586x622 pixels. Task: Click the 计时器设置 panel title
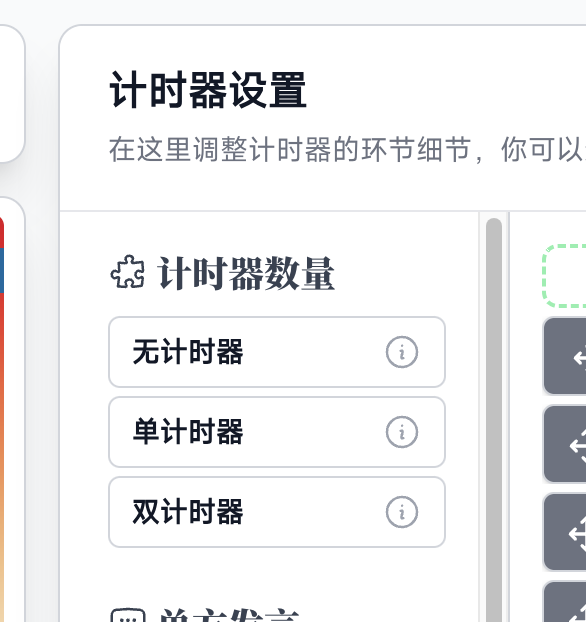pos(208,90)
